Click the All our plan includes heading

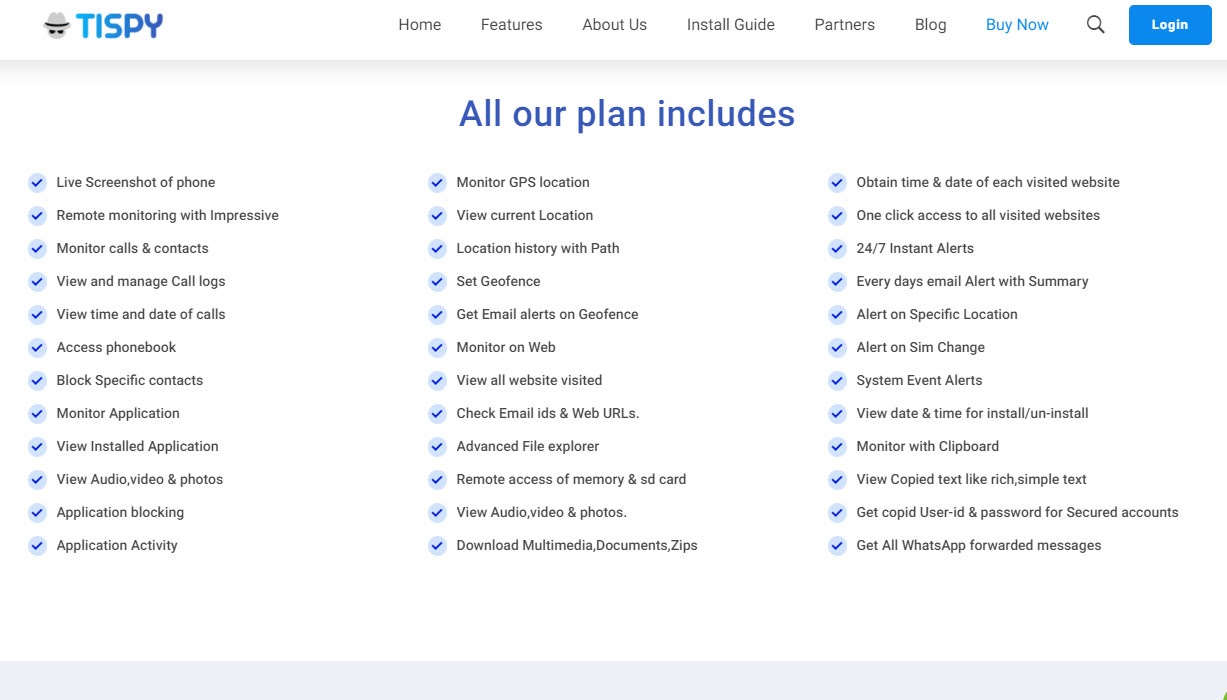627,114
